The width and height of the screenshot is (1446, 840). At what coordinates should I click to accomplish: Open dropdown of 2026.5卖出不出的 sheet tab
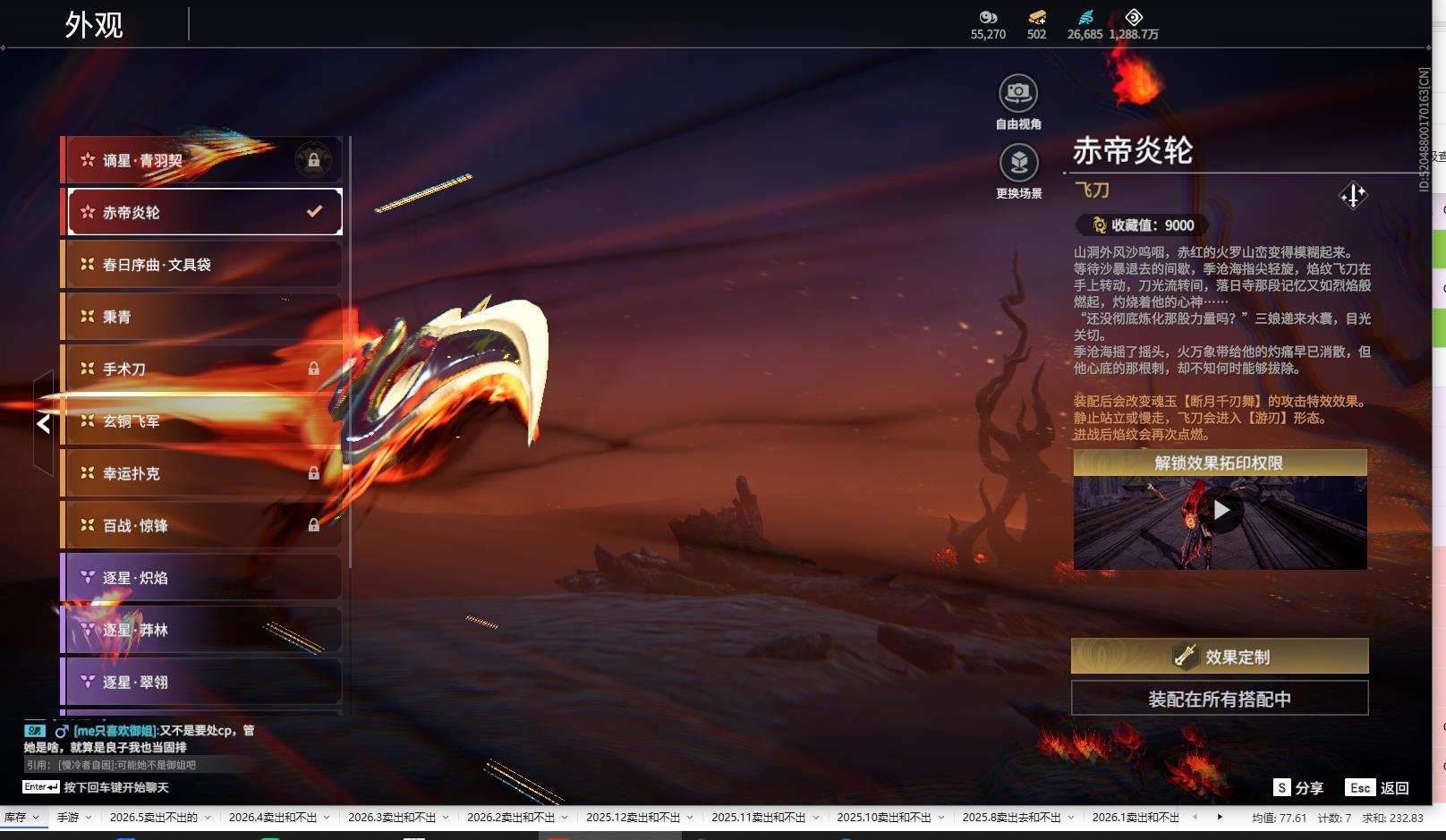(x=207, y=818)
